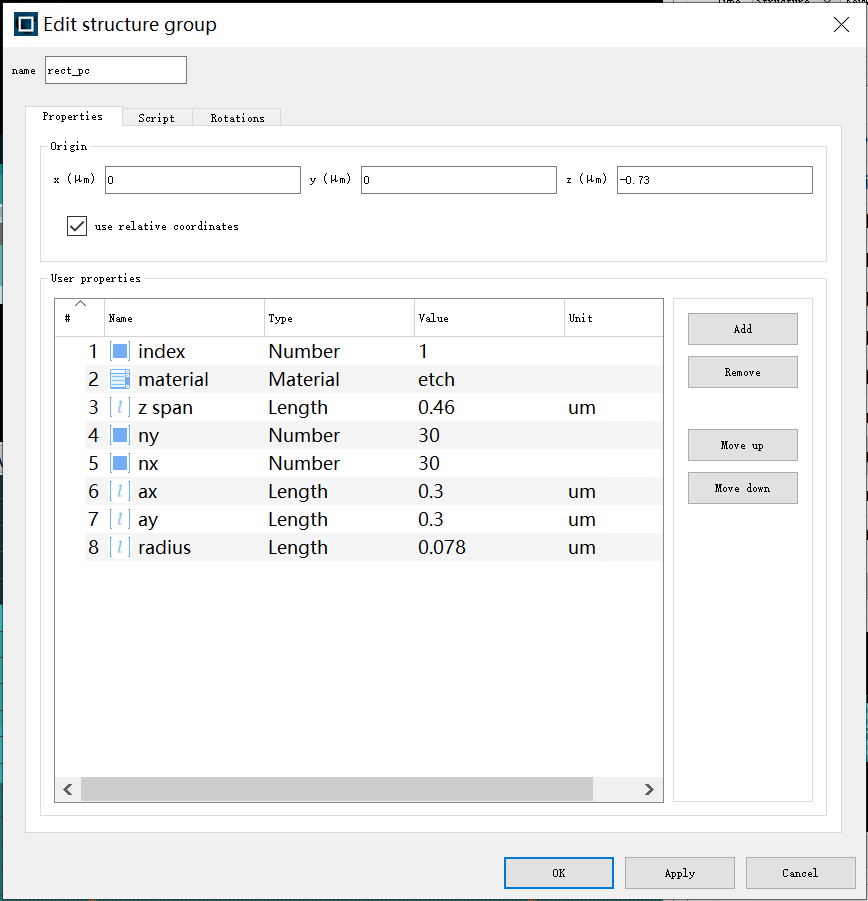Click the name field containing rect_pc
This screenshot has width=868, height=901.
click(116, 70)
